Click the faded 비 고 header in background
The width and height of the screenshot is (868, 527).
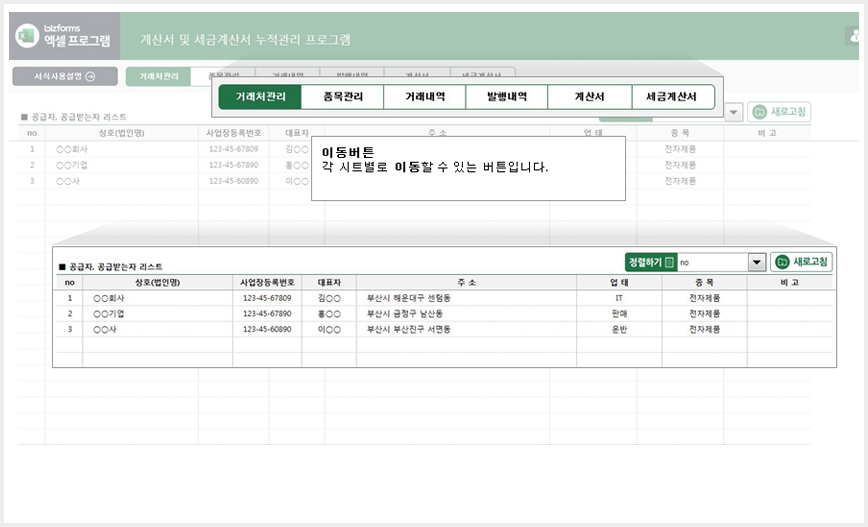coord(767,133)
